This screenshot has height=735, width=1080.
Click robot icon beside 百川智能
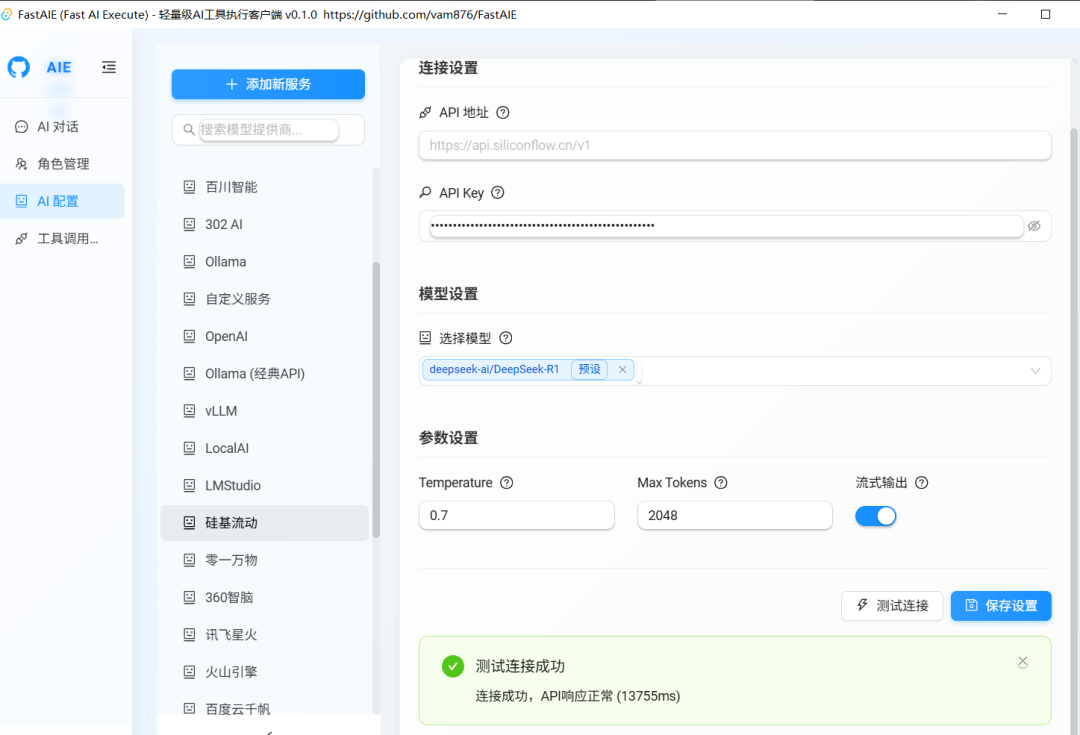(189, 187)
